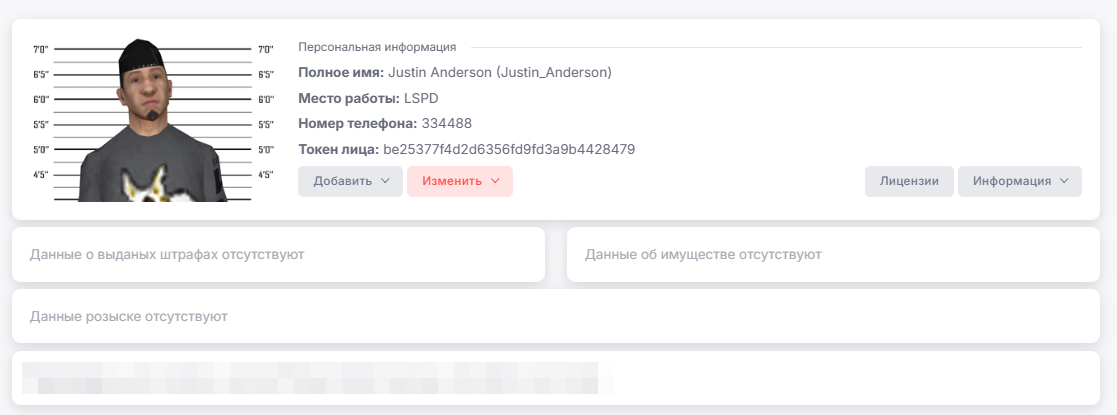1117x415 pixels.
Task: Open the red Изменить dropdown
Action: point(460,182)
